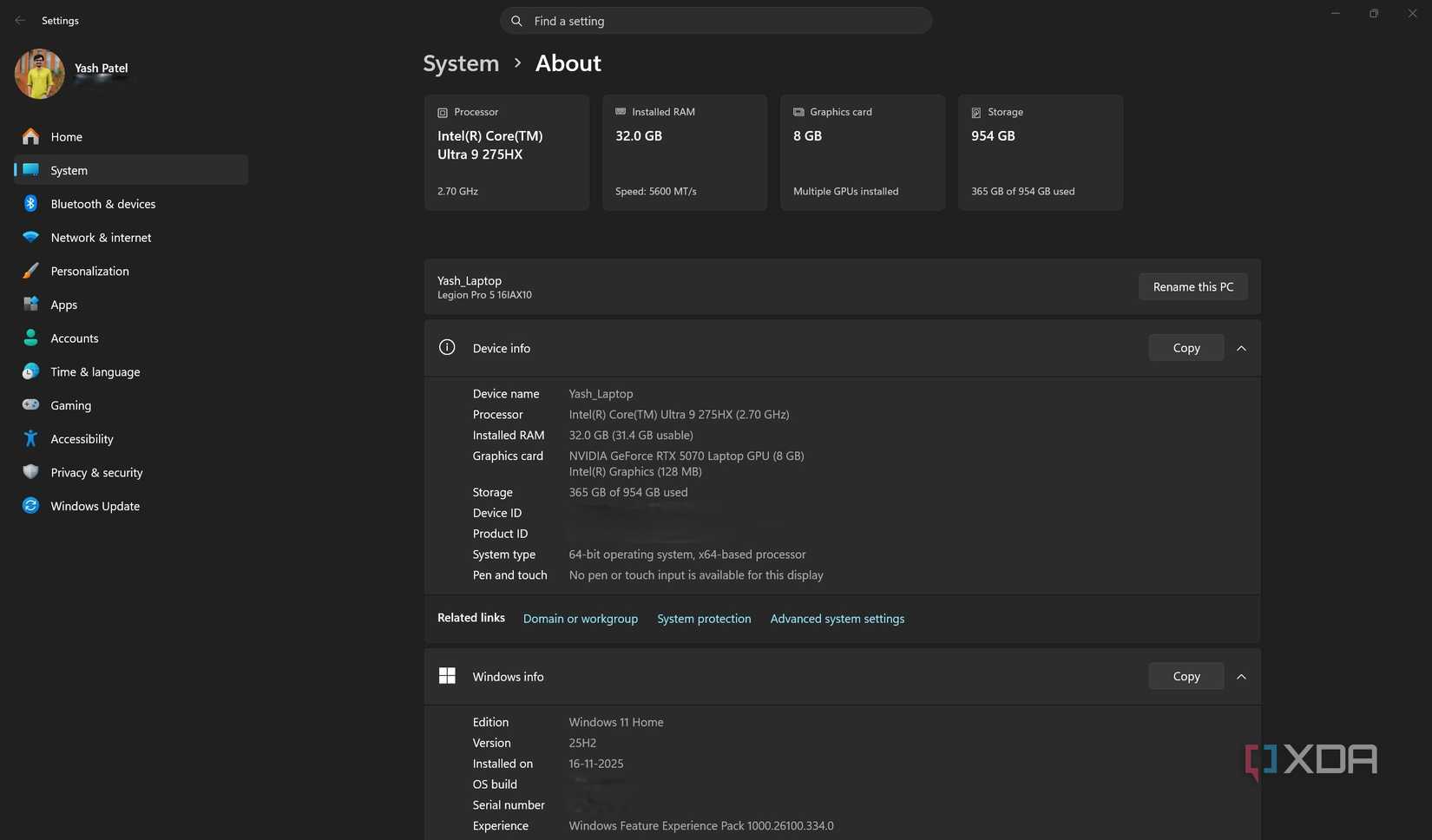Open Gaming settings

[x=131, y=404]
